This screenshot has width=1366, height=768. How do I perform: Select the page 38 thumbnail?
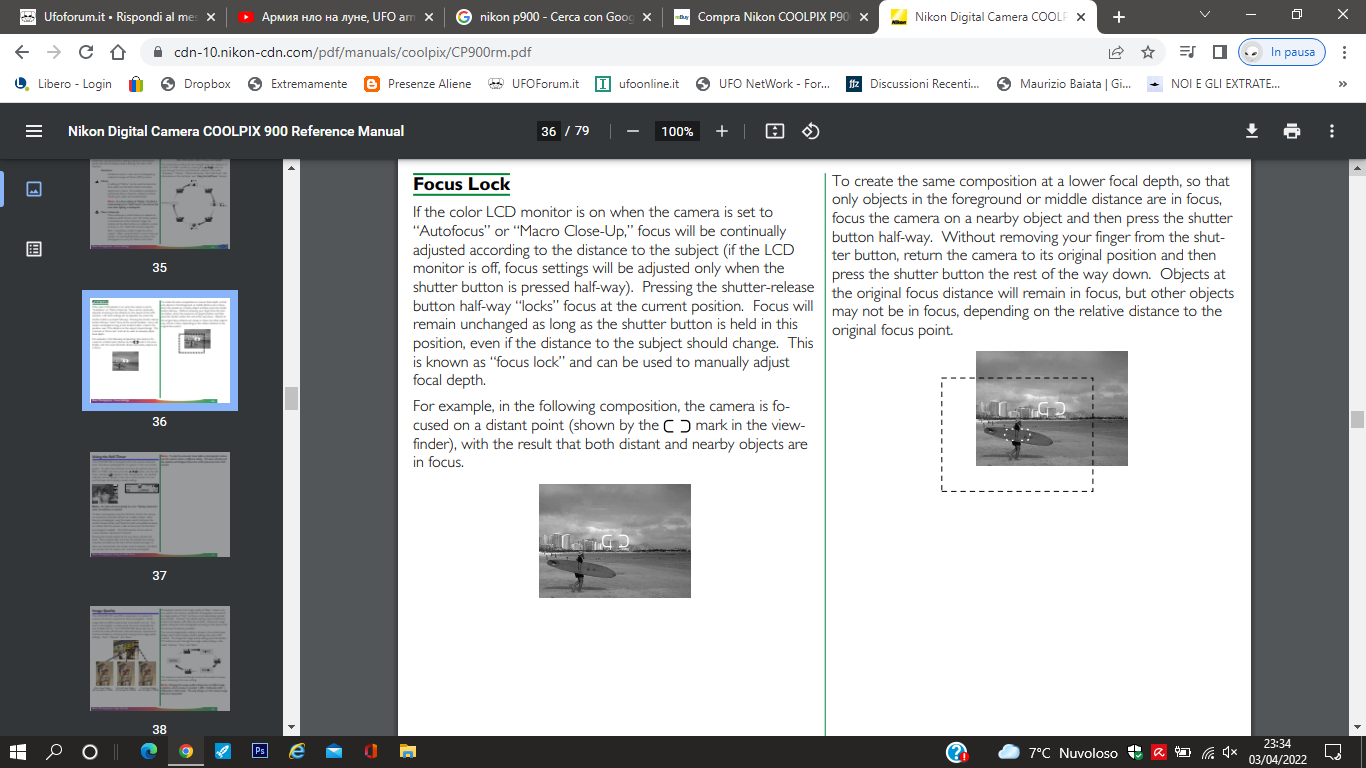[x=160, y=660]
